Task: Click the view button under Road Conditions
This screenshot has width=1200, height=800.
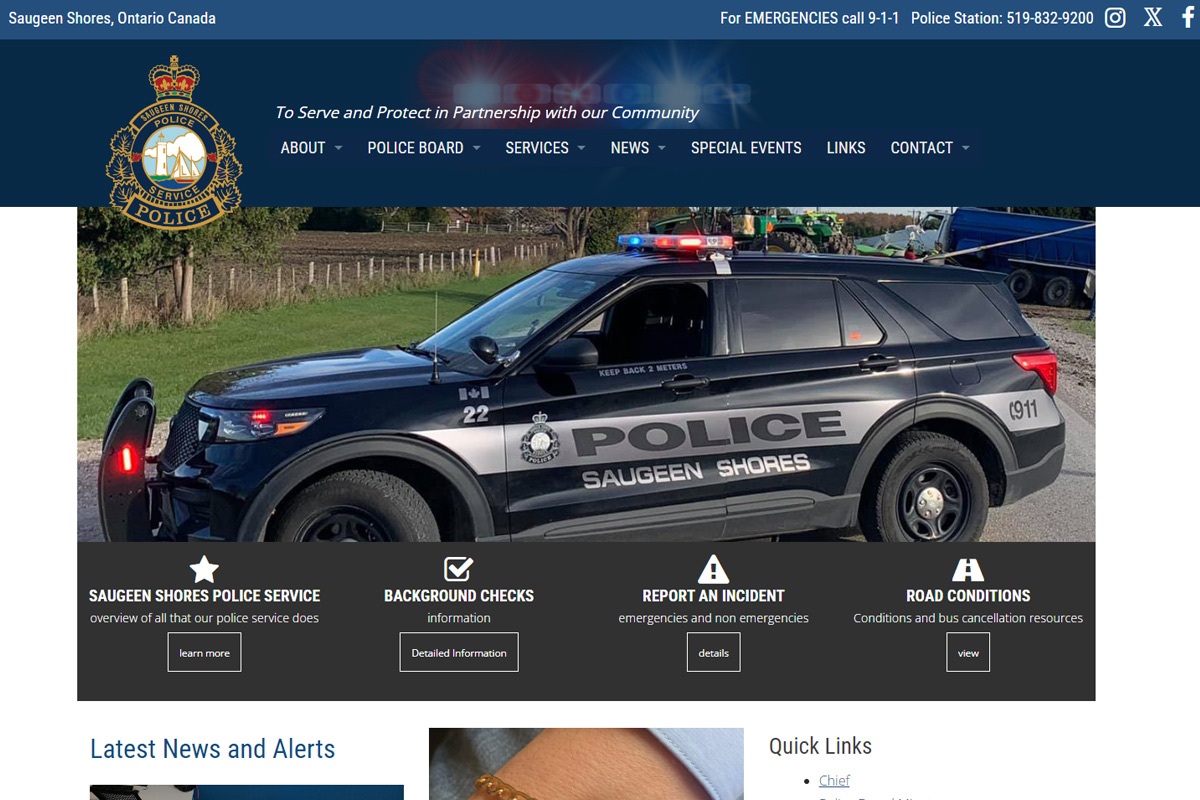Action: coord(968,652)
